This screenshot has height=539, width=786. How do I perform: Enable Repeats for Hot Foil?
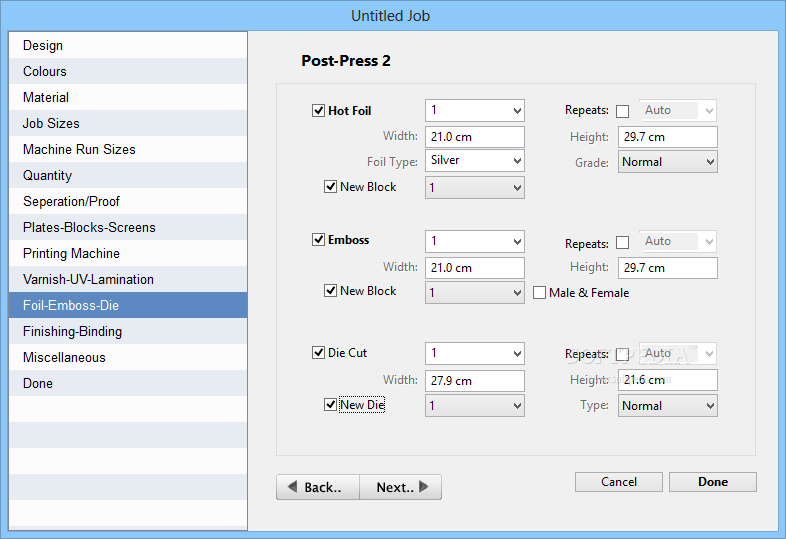point(623,111)
